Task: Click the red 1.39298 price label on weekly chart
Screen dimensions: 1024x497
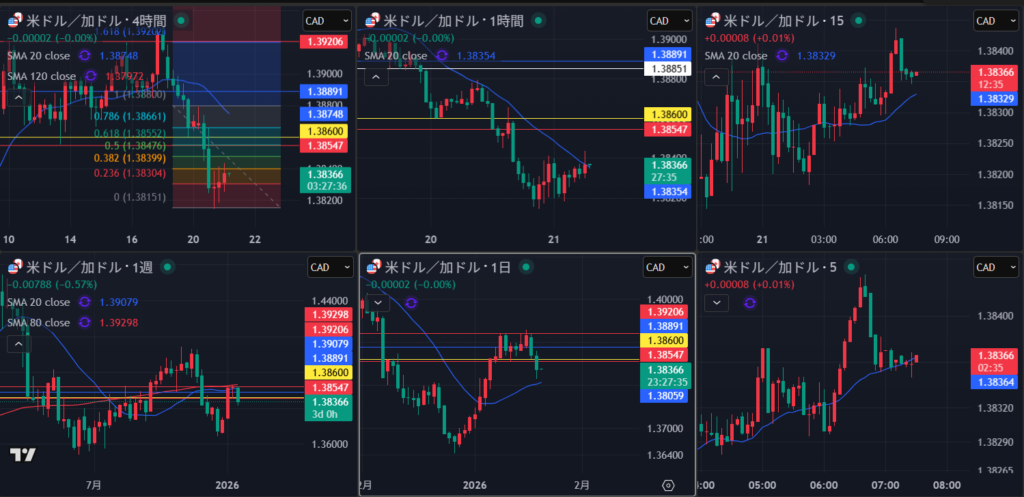Action: pos(327,314)
